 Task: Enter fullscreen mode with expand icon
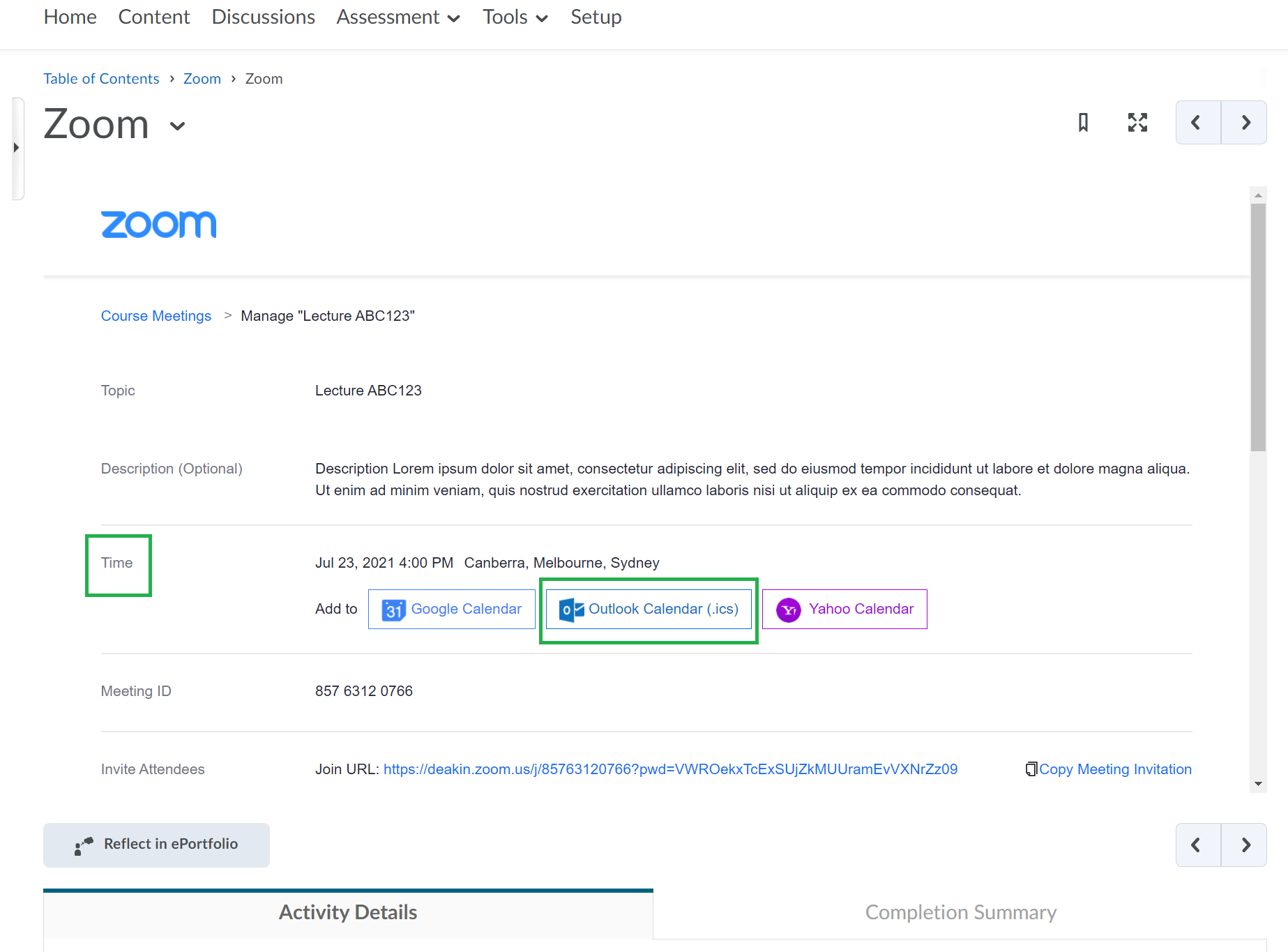click(x=1137, y=123)
